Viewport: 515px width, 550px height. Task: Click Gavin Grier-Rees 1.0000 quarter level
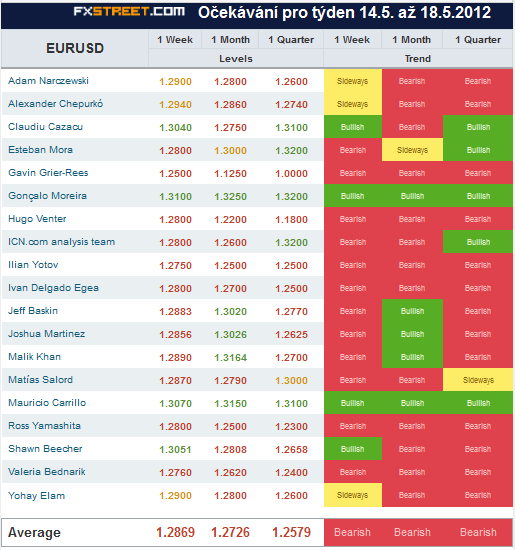(291, 174)
